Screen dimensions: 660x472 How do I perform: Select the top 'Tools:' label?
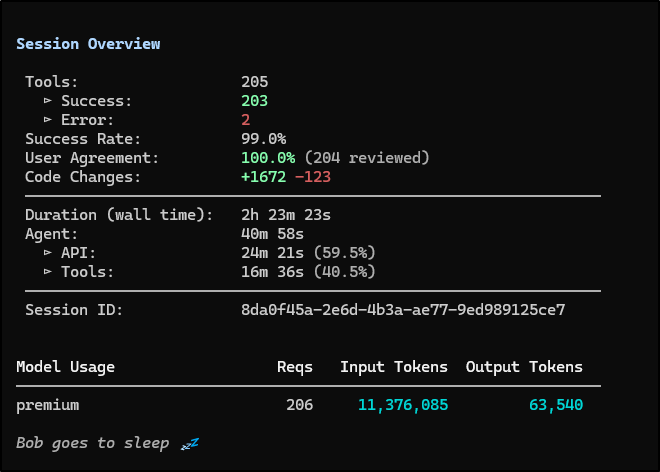[52, 82]
